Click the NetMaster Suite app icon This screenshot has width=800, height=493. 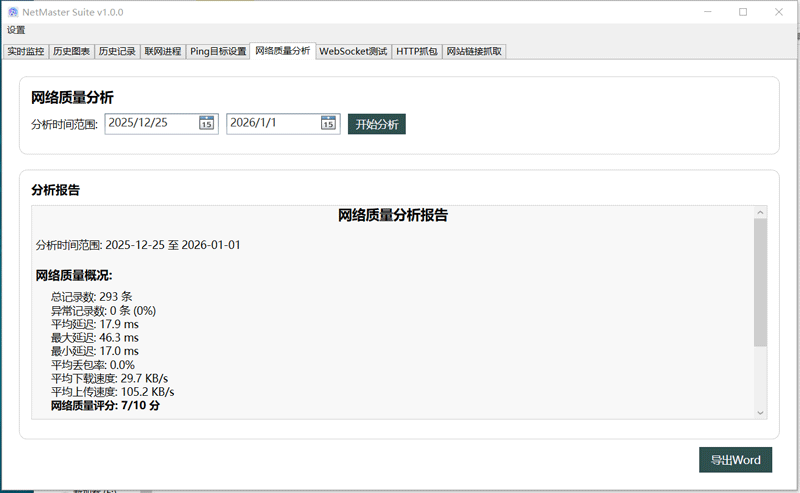pyautogui.click(x=13, y=12)
